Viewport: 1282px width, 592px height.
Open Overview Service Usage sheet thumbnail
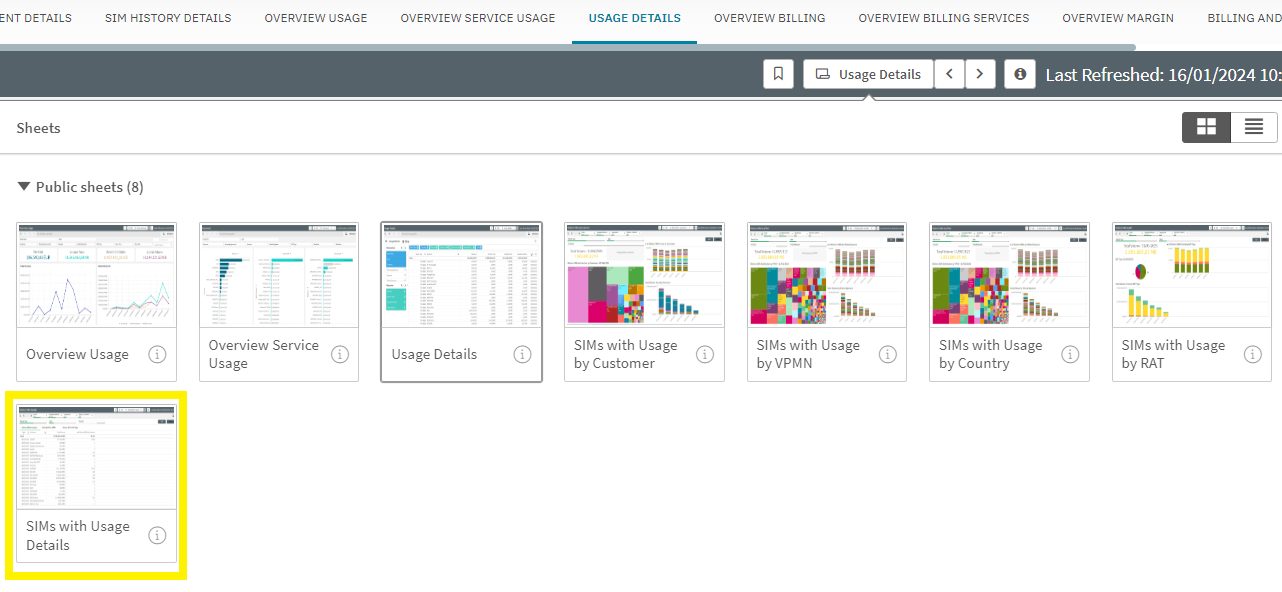279,275
